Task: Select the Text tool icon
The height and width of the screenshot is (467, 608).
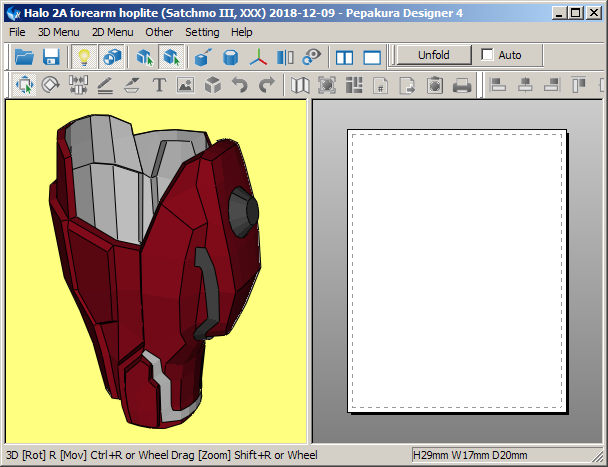Action: pos(159,86)
